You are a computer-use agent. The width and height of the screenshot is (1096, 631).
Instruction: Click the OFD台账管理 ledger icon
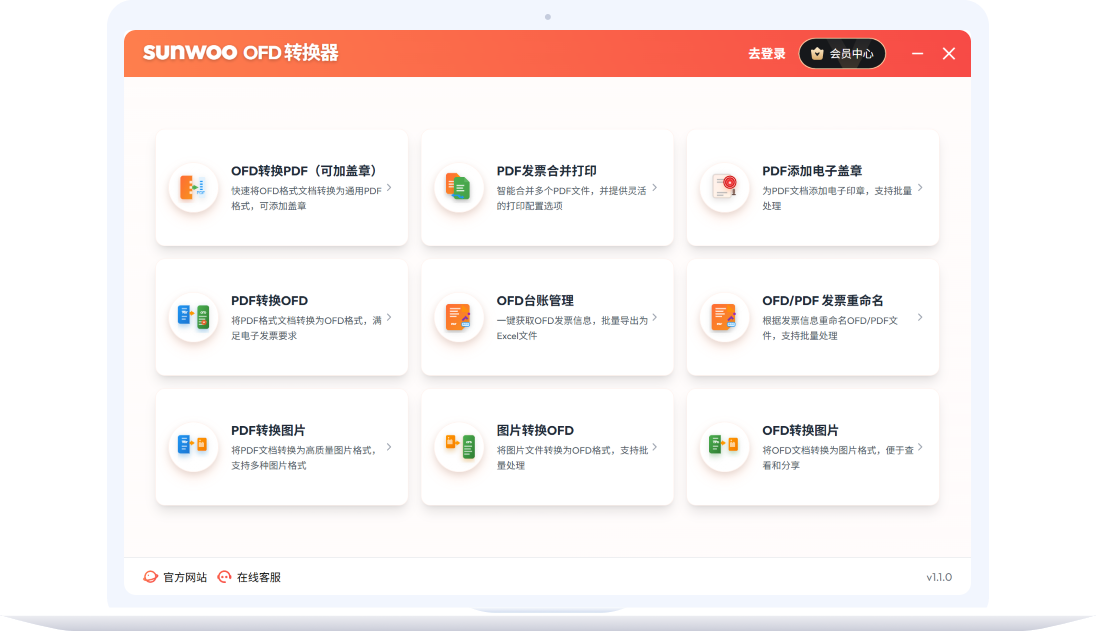[x=458, y=316]
